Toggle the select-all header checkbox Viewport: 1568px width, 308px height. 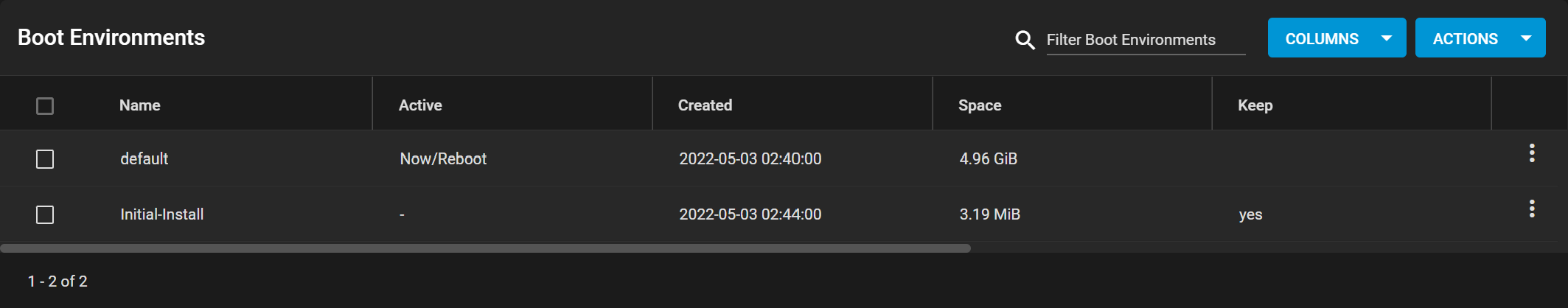coord(45,106)
